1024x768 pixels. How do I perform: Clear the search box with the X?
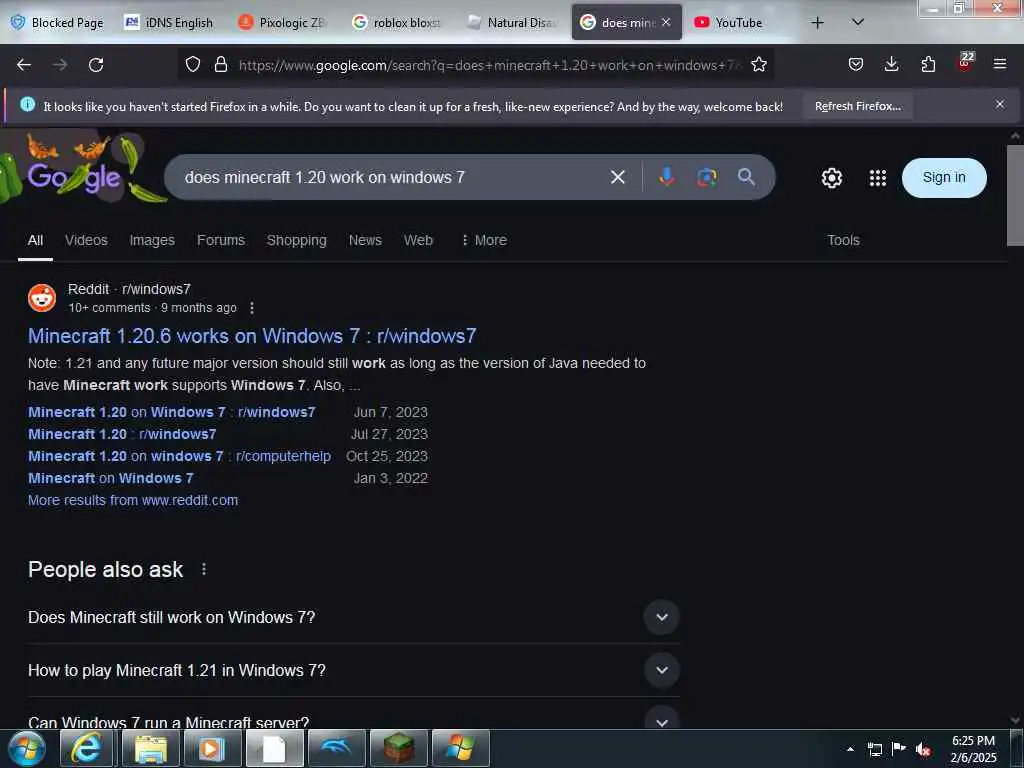(618, 177)
